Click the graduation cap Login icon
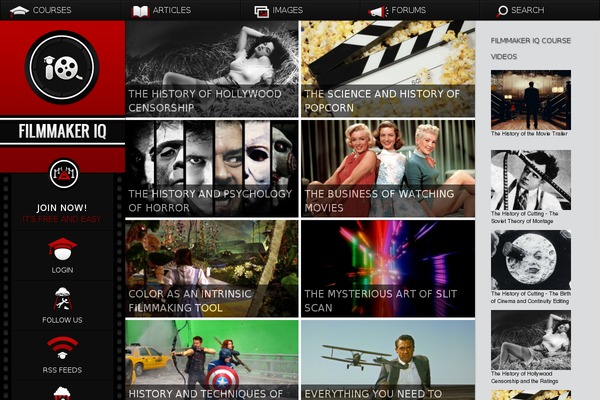 tap(62, 249)
